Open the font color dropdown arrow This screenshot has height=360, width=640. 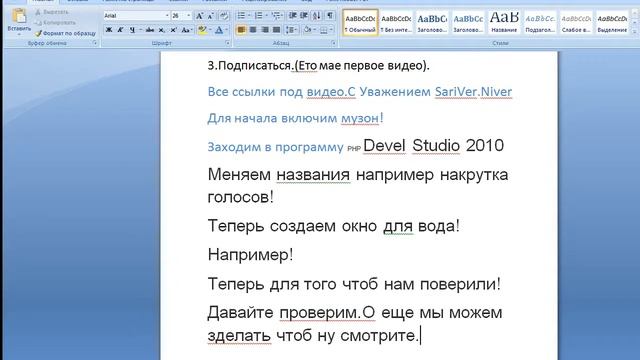coord(227,30)
